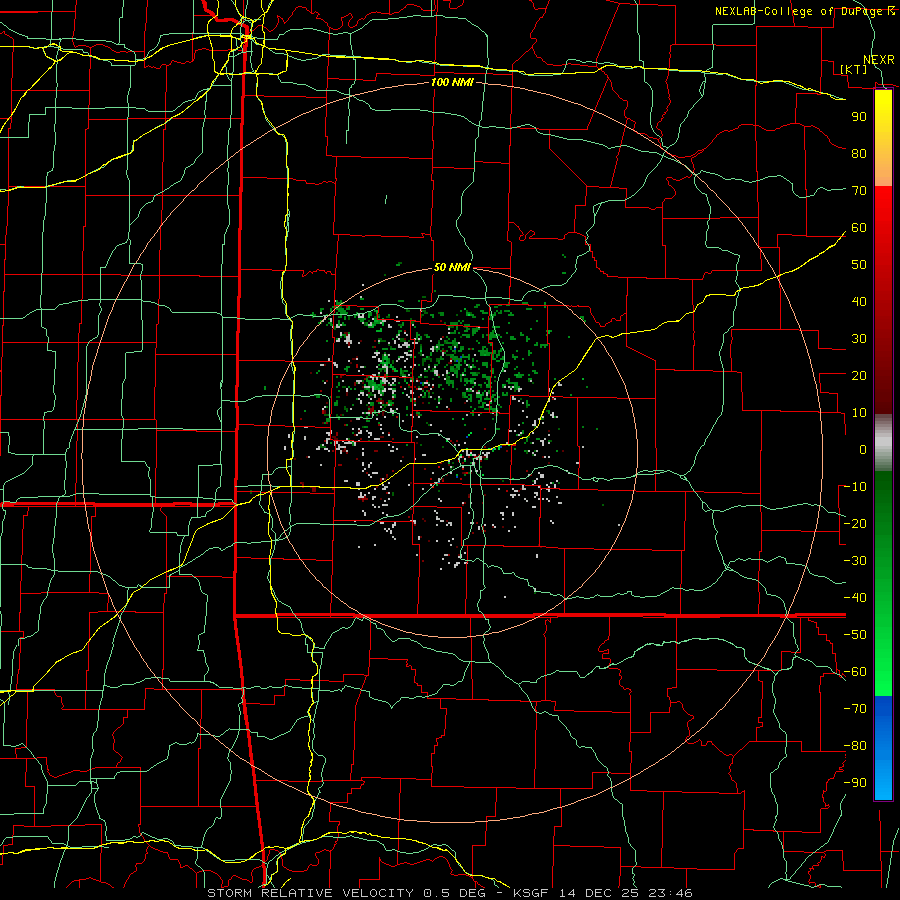Click the 60 knot scale value
This screenshot has width=900, height=900.
859,228
